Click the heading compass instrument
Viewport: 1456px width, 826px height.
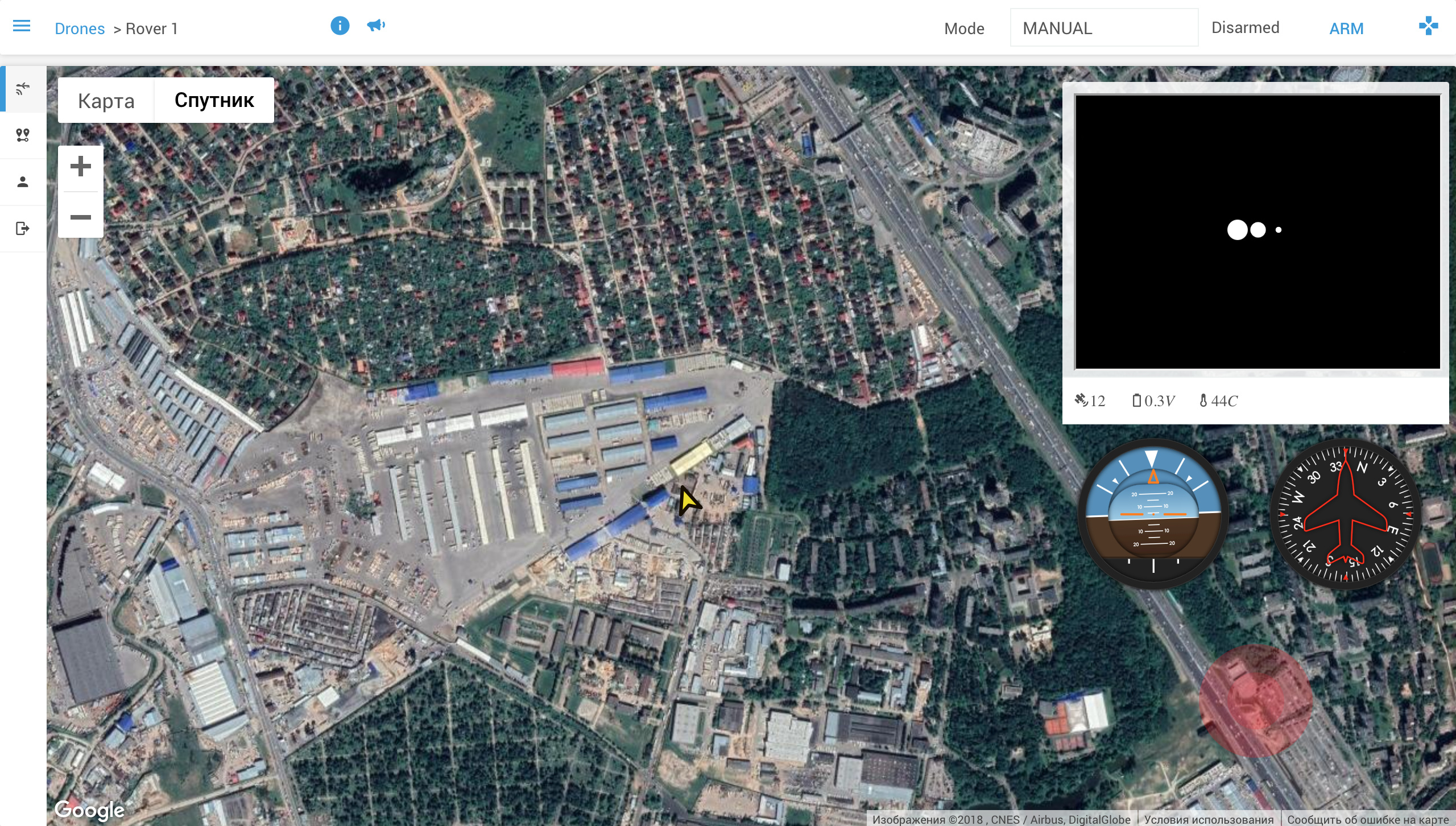[x=1346, y=514]
